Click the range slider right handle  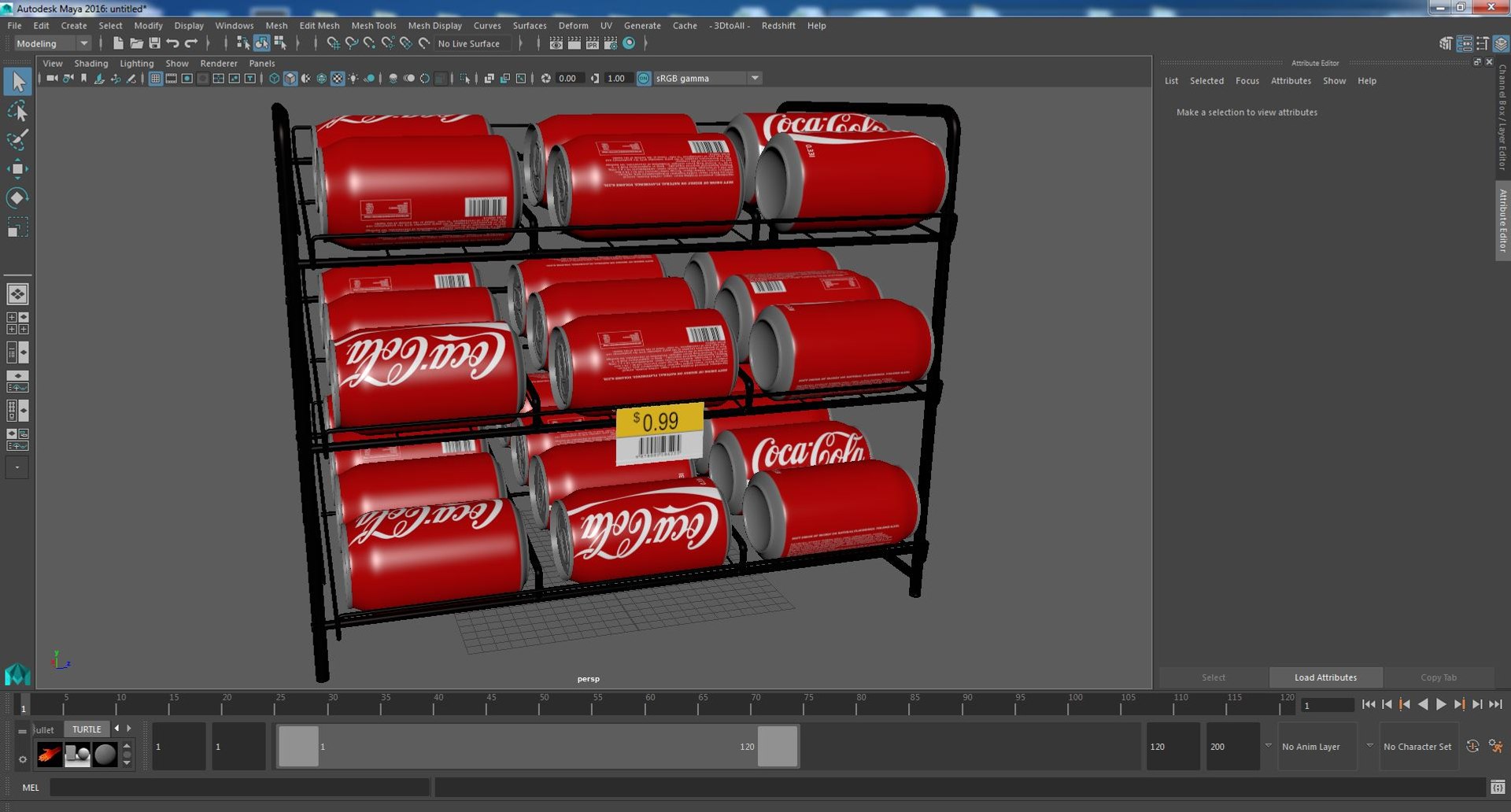click(778, 746)
